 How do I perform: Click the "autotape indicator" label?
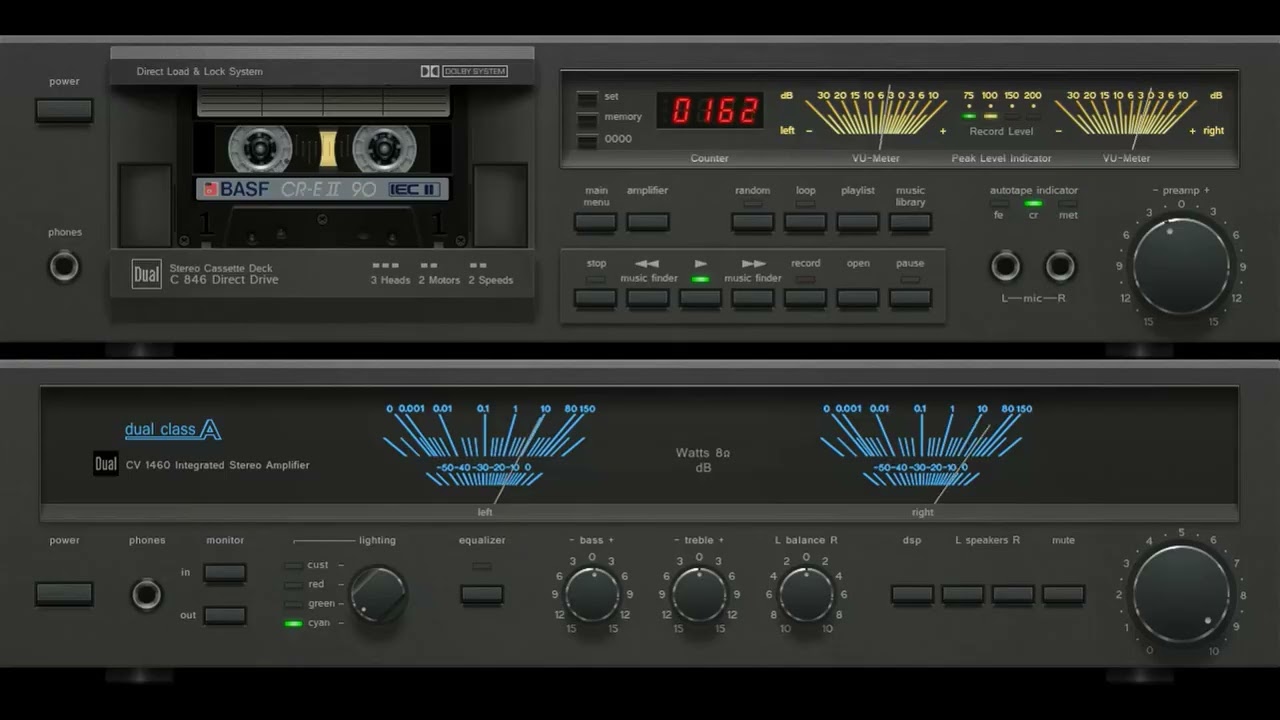coord(1034,190)
